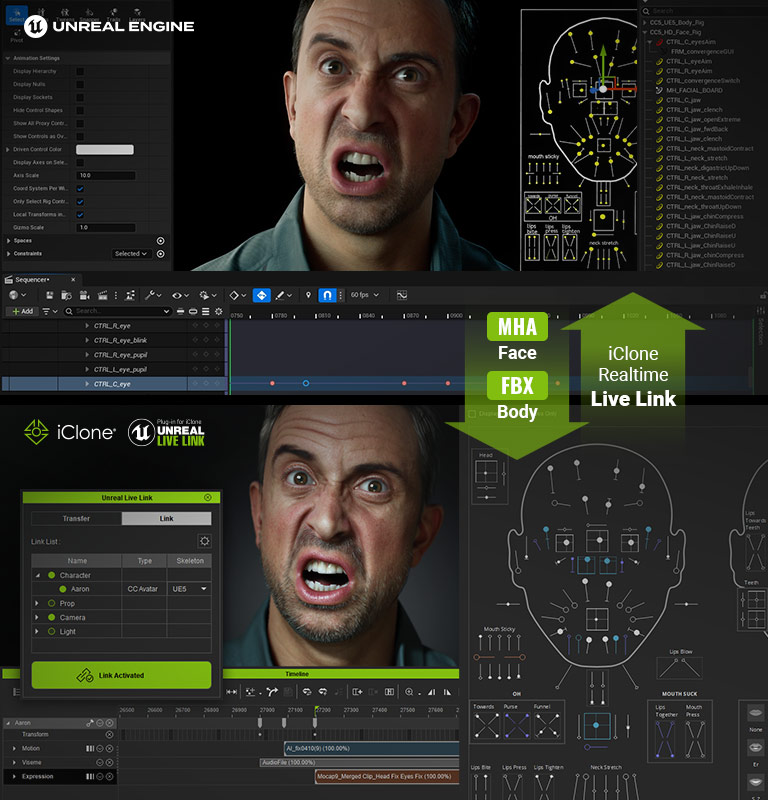
Task: Click the Add button in Sequencer
Action: (x=22, y=311)
